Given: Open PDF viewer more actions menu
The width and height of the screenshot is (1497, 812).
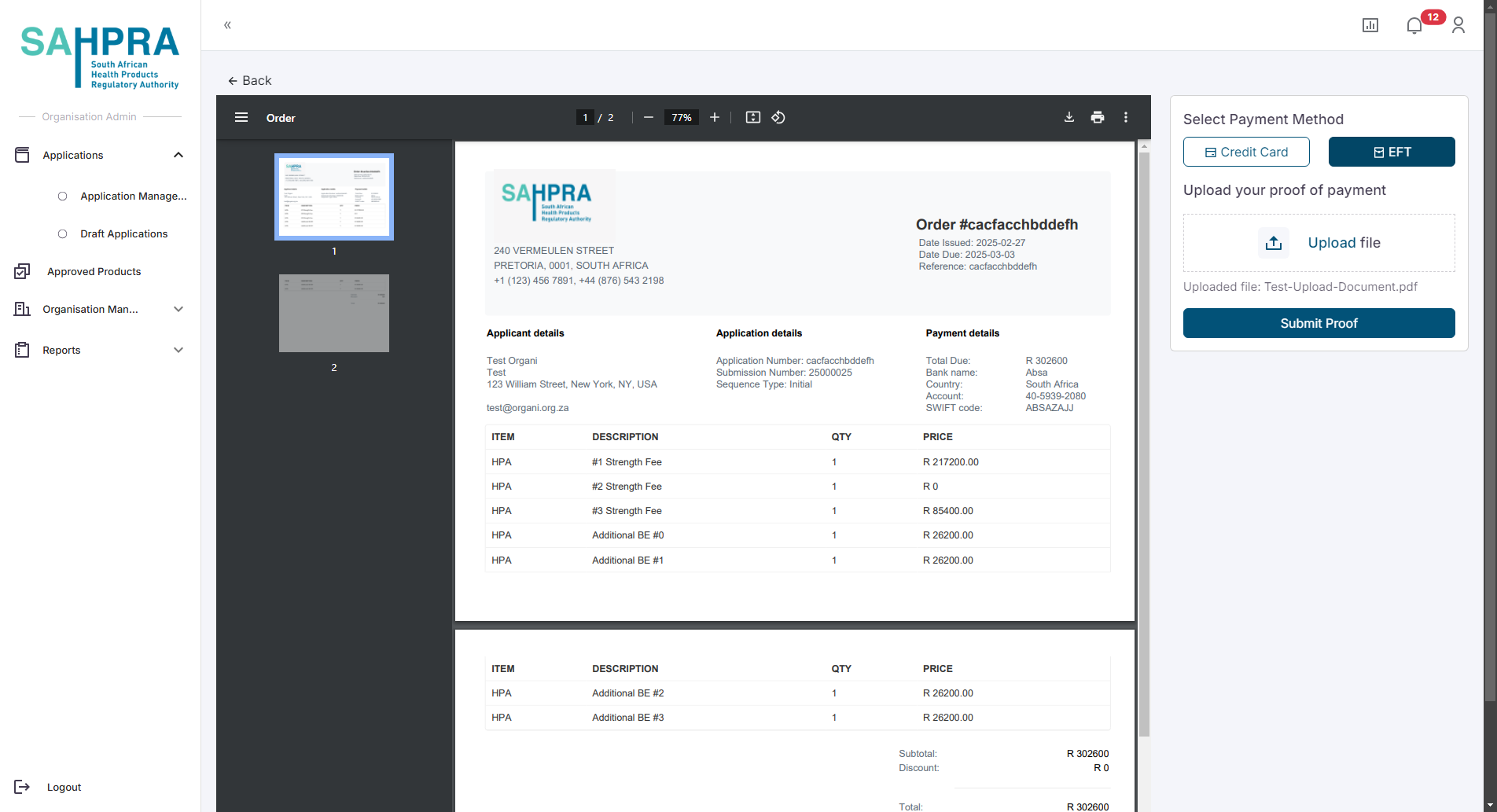Looking at the screenshot, I should coord(1125,117).
